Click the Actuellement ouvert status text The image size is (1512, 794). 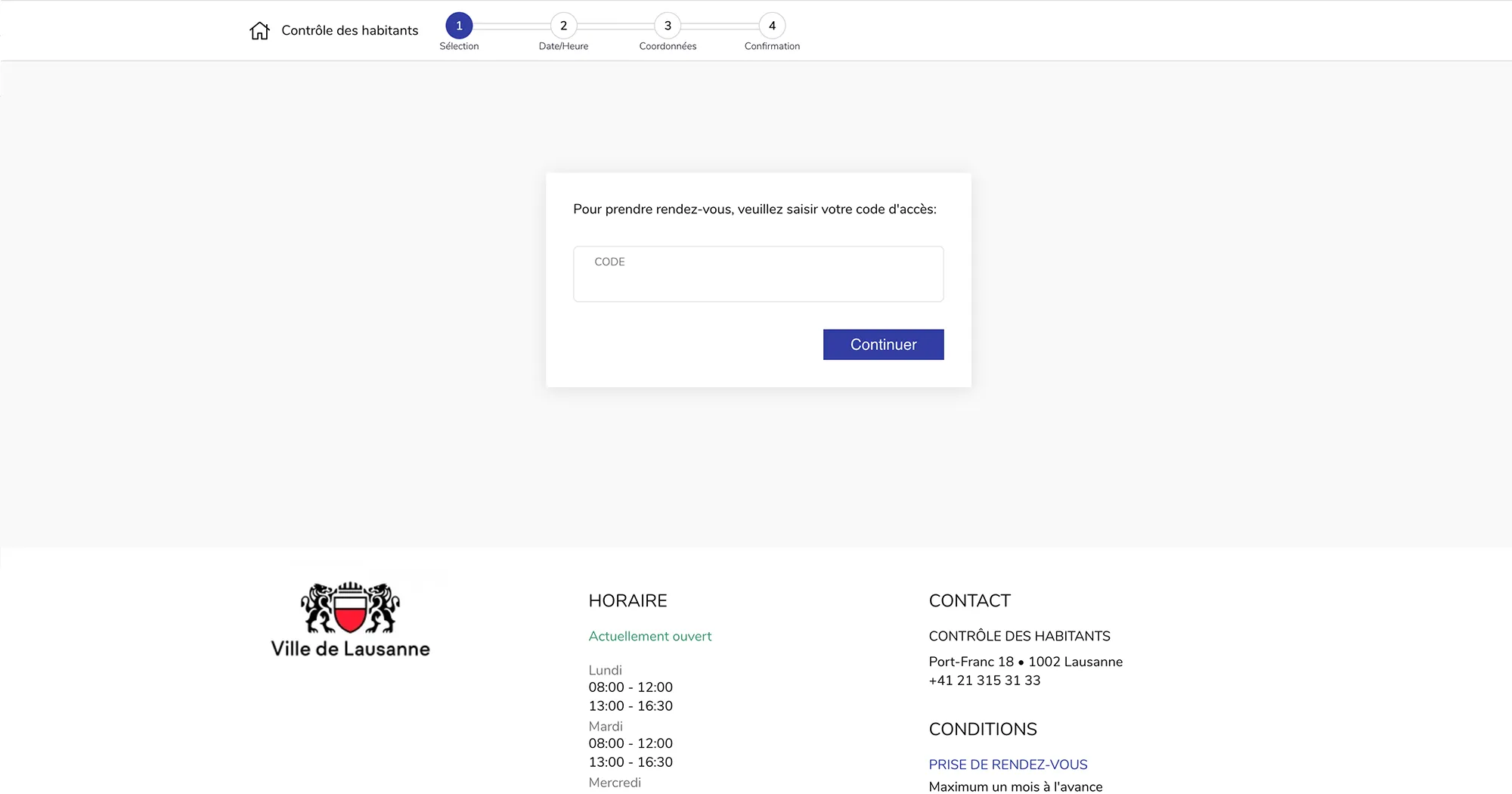tap(649, 637)
